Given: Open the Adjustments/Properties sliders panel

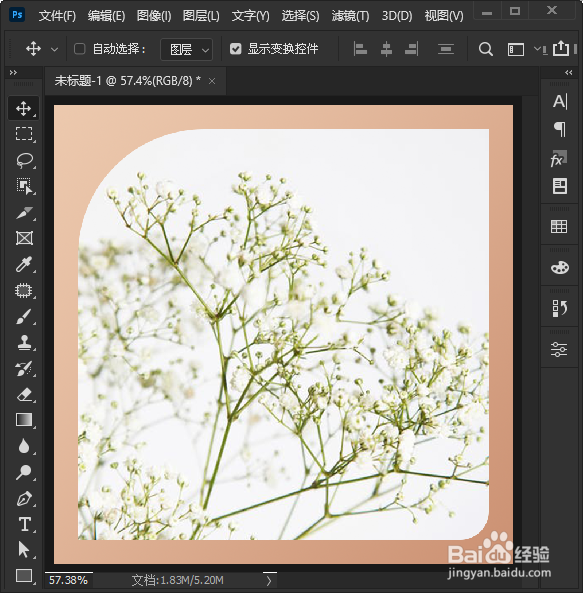Looking at the screenshot, I should 559,349.
